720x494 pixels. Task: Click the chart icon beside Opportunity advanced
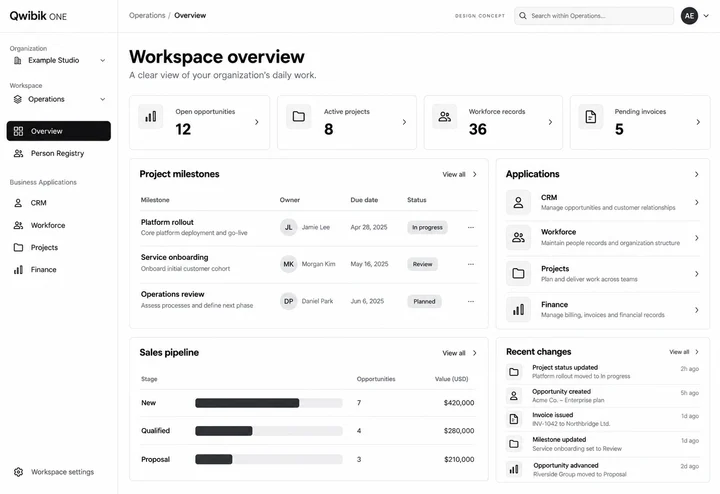click(514, 469)
